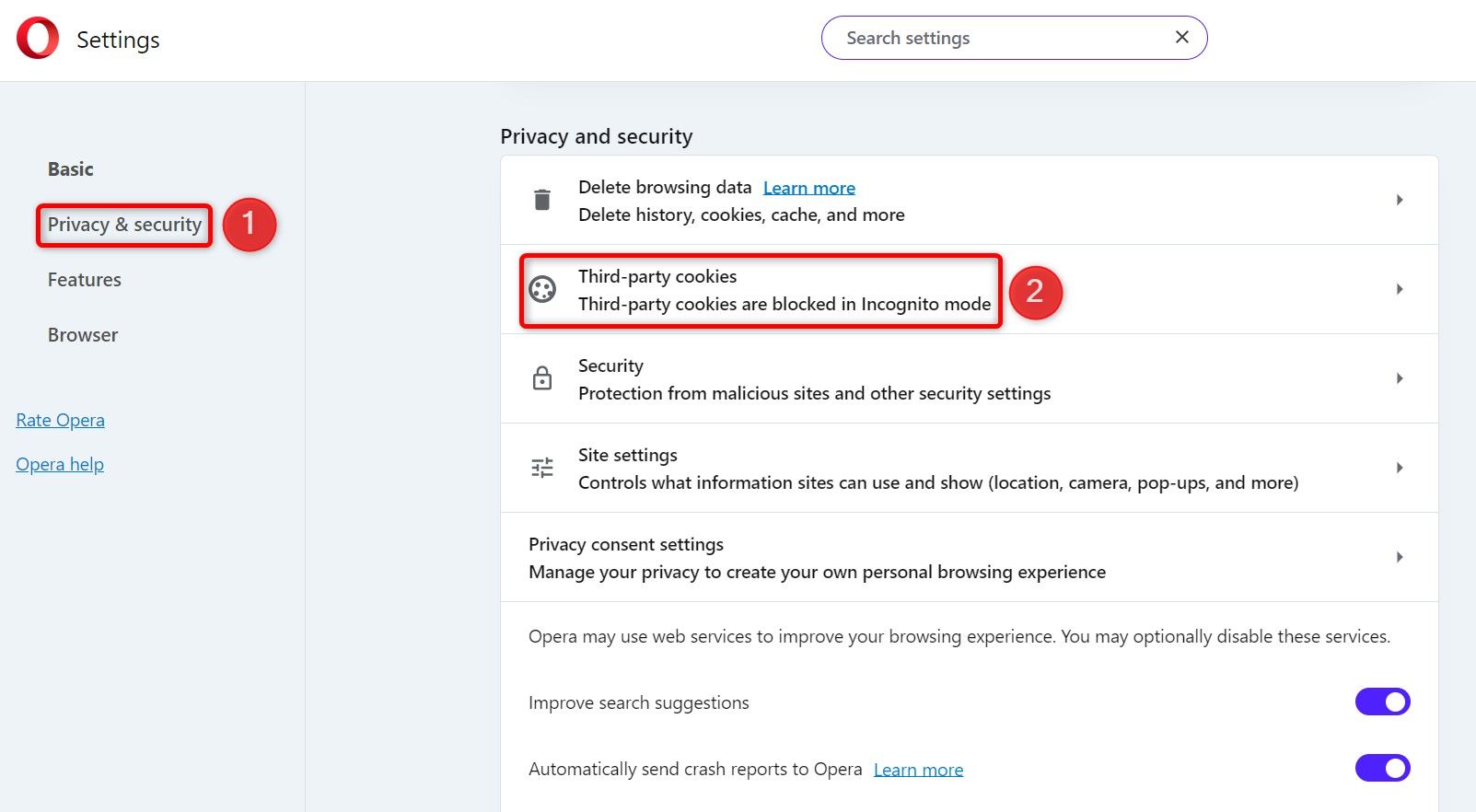This screenshot has width=1476, height=812.
Task: Select Privacy & security in the sidebar
Action: tap(124, 225)
